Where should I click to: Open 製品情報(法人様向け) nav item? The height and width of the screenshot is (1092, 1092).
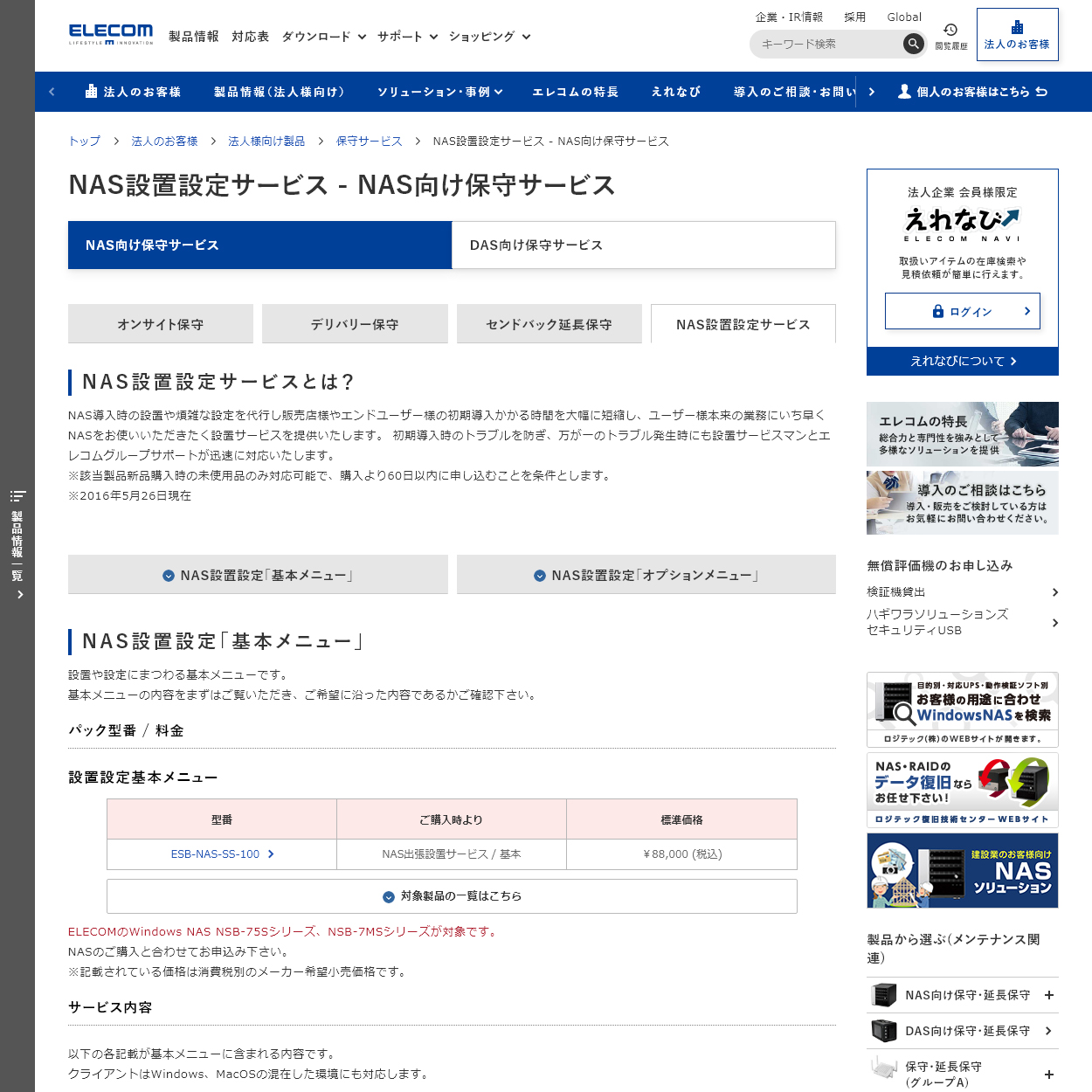tap(280, 92)
